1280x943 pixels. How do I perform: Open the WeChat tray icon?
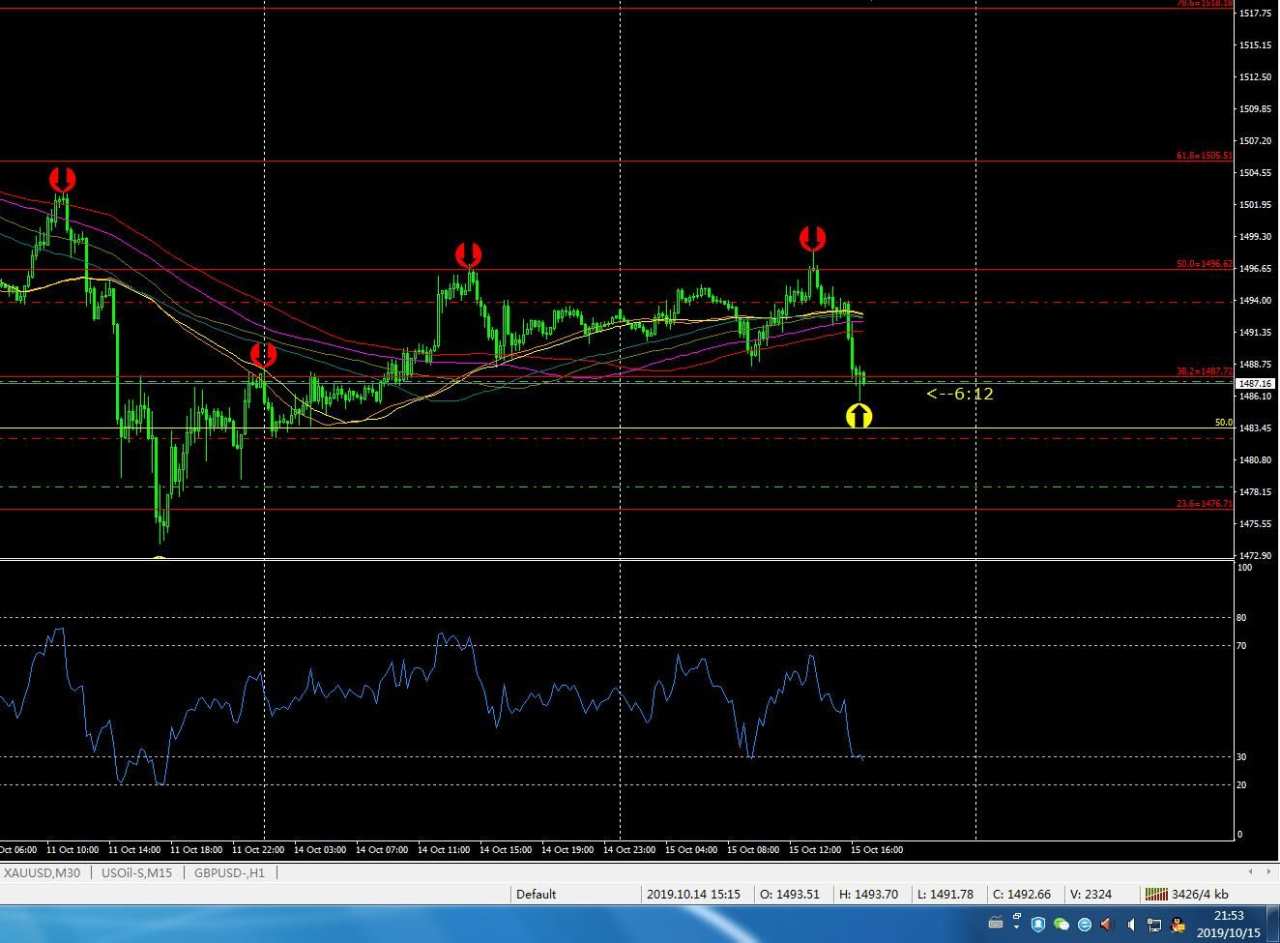coord(1062,924)
